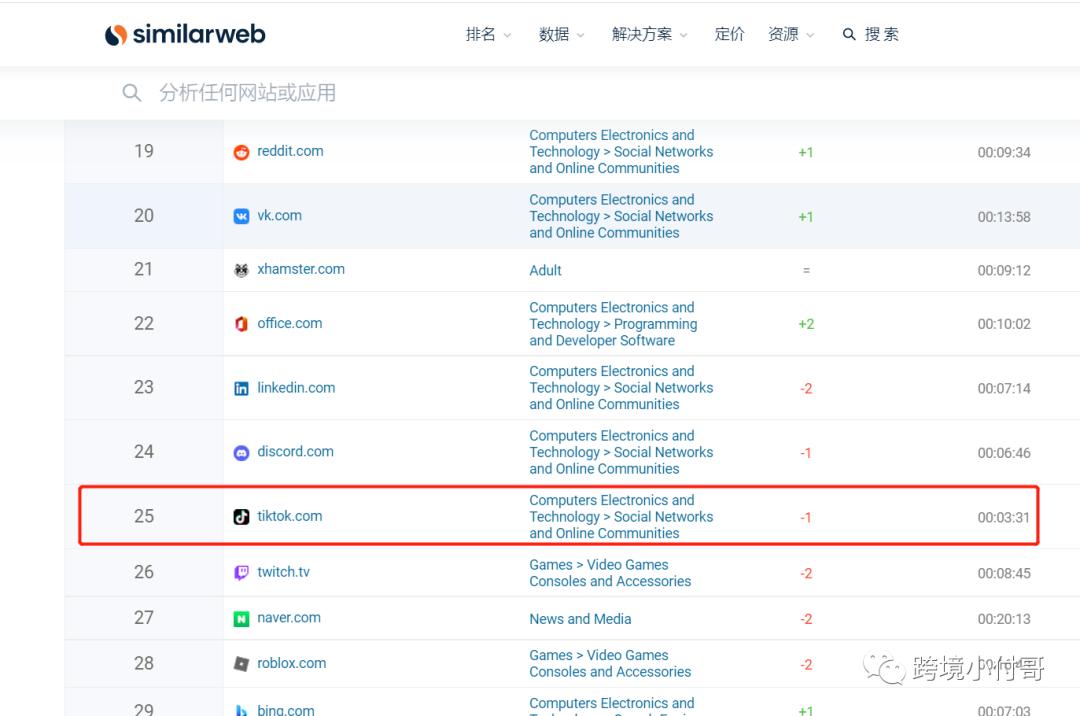1080x716 pixels.
Task: Click visit duration 00:20:13
Action: point(1004,620)
